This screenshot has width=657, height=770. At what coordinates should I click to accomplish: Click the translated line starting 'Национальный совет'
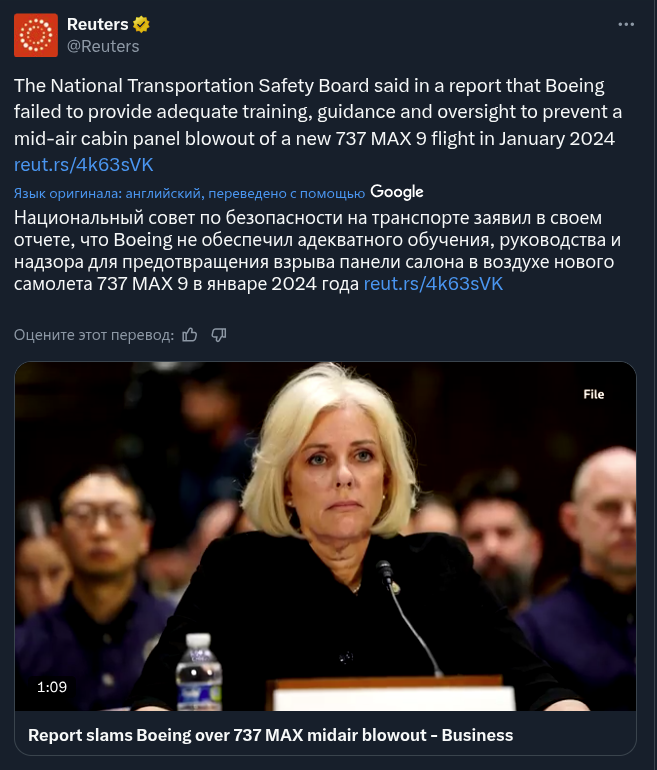click(x=308, y=218)
